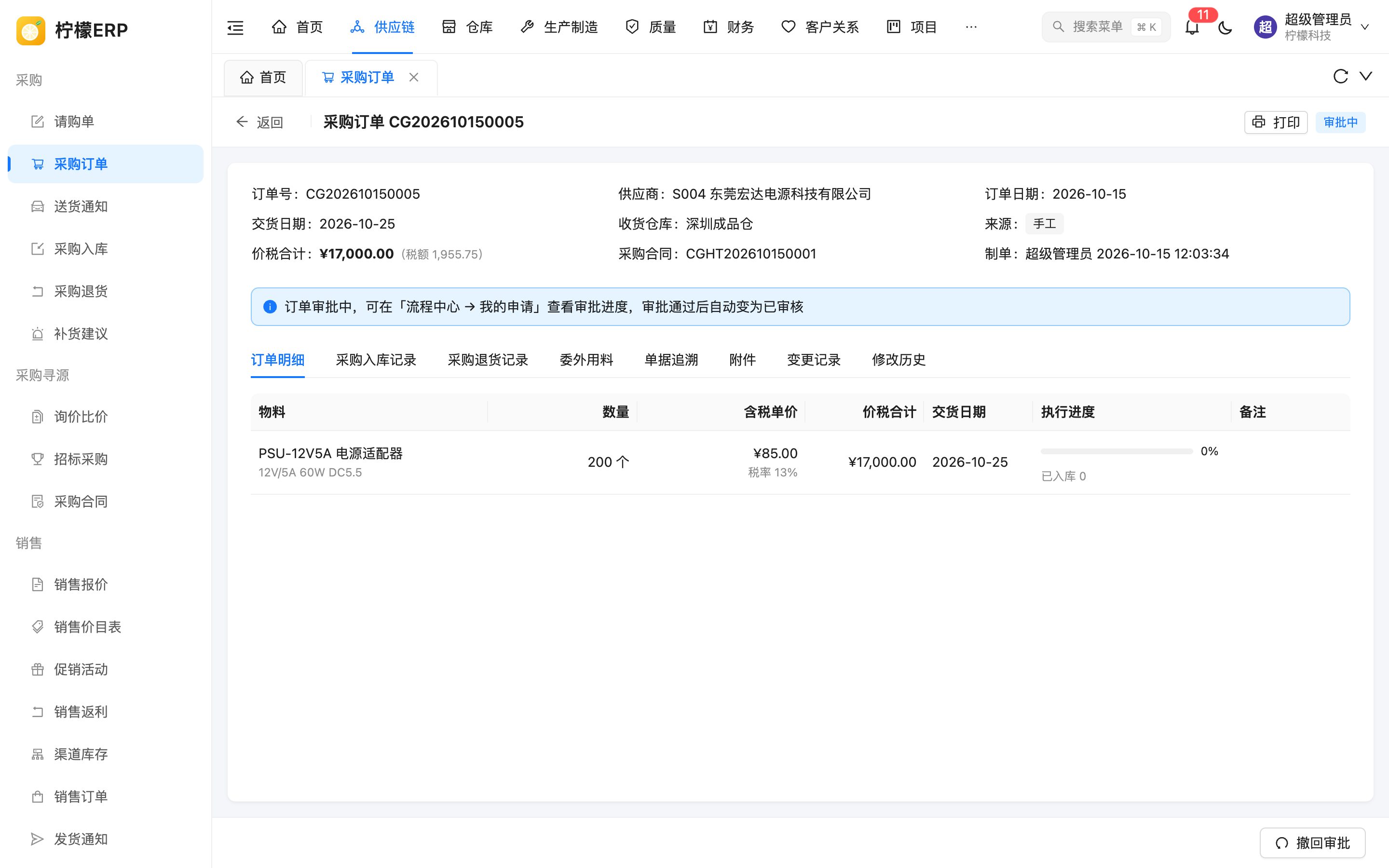Screen dimensions: 1389x868
Task: Open the 客户关系 top menu
Action: coord(820,27)
